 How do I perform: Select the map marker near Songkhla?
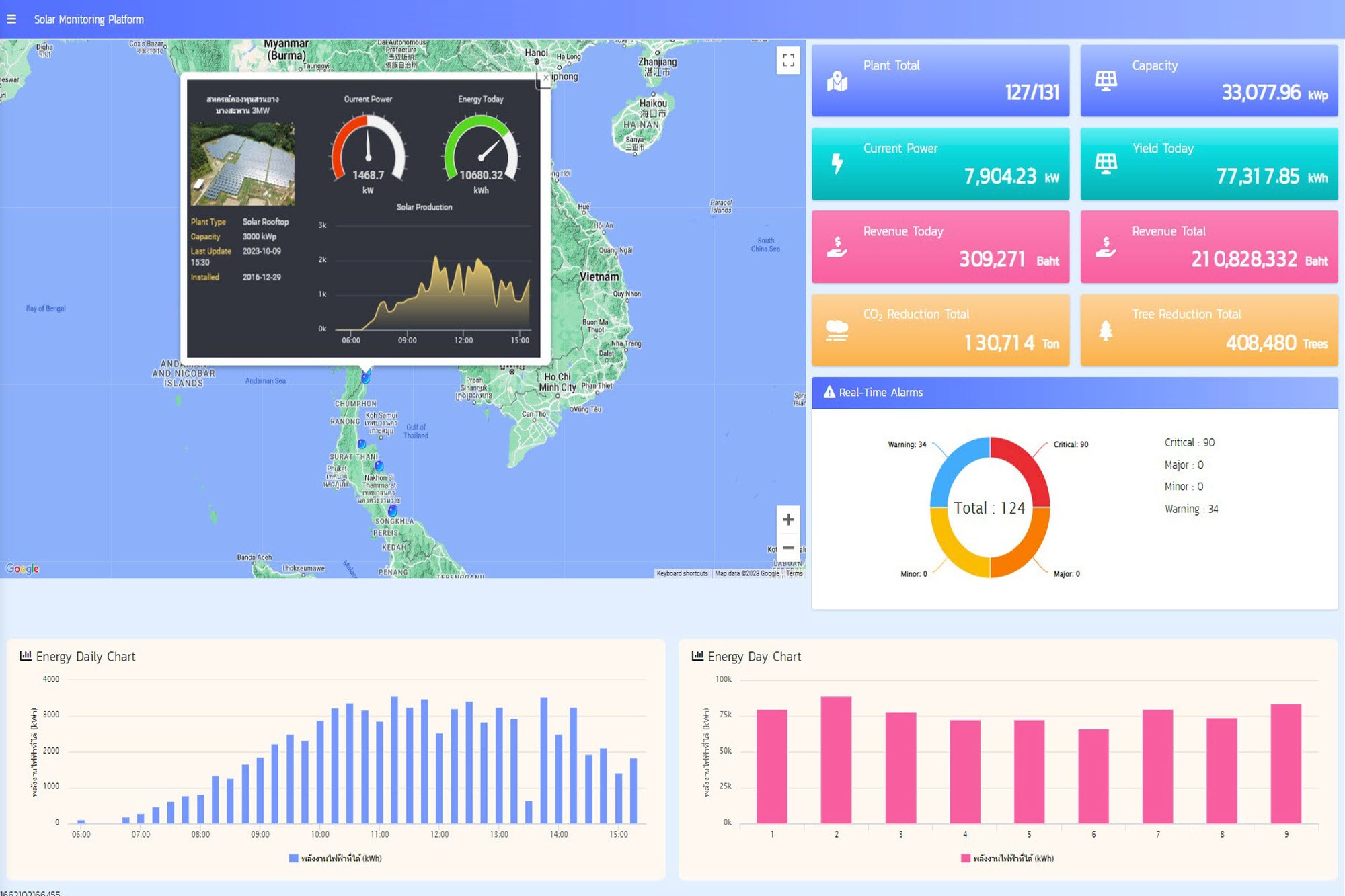(x=393, y=511)
